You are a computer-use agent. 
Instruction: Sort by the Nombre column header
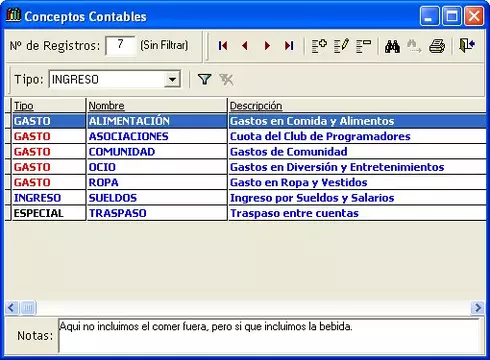pyautogui.click(x=157, y=106)
